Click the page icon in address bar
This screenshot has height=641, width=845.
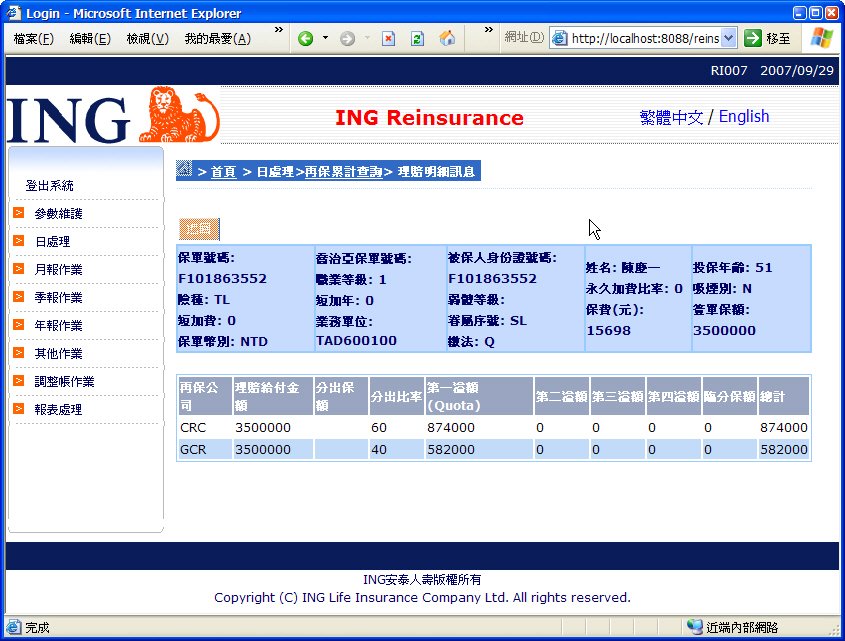click(x=560, y=38)
